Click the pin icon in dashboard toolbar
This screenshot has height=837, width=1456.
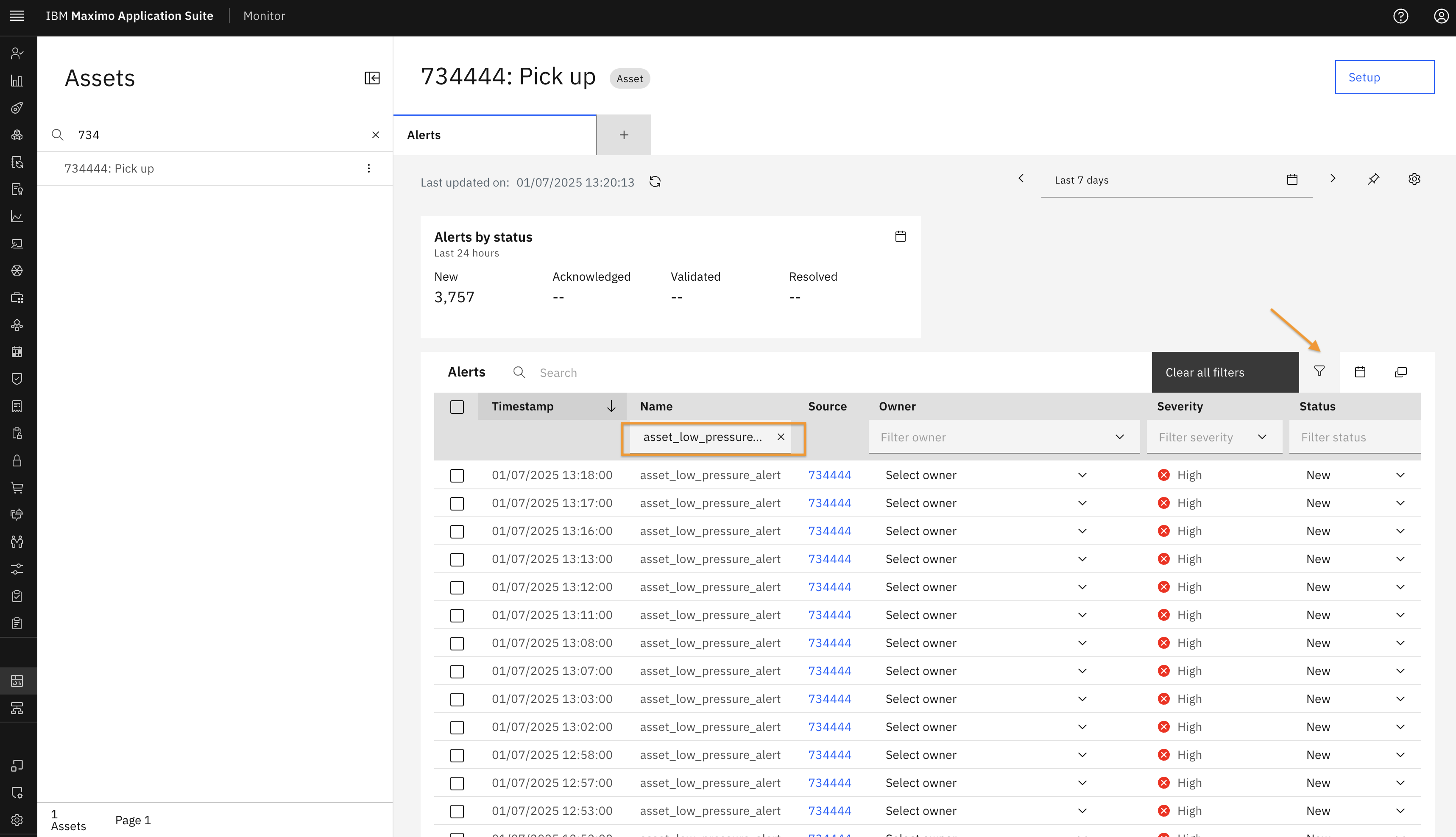pyautogui.click(x=1373, y=179)
